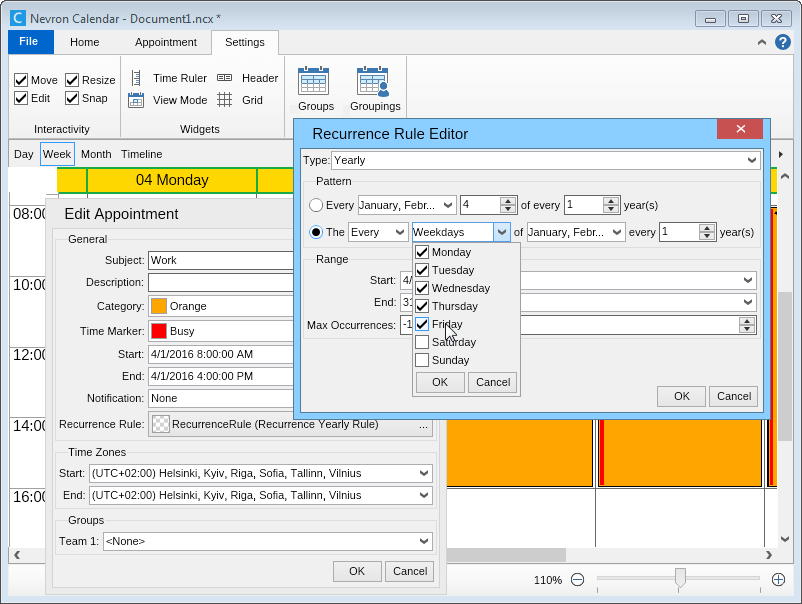802x604 pixels.
Task: Click the zoom in plus icon
Action: [x=778, y=579]
